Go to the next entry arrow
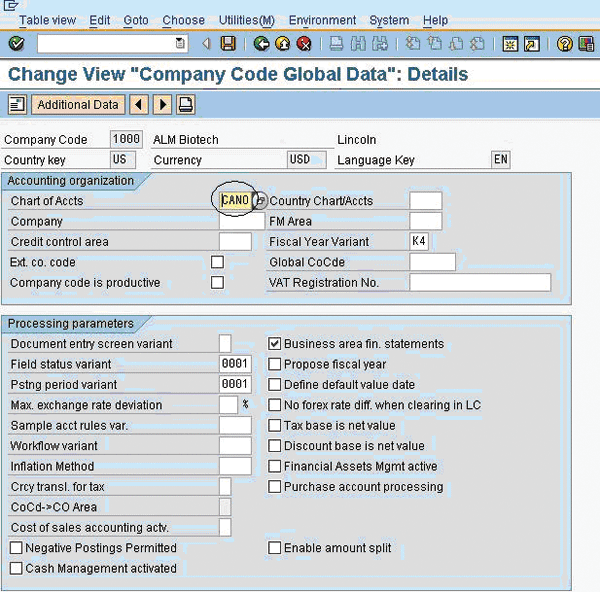The image size is (600, 592). (x=162, y=105)
